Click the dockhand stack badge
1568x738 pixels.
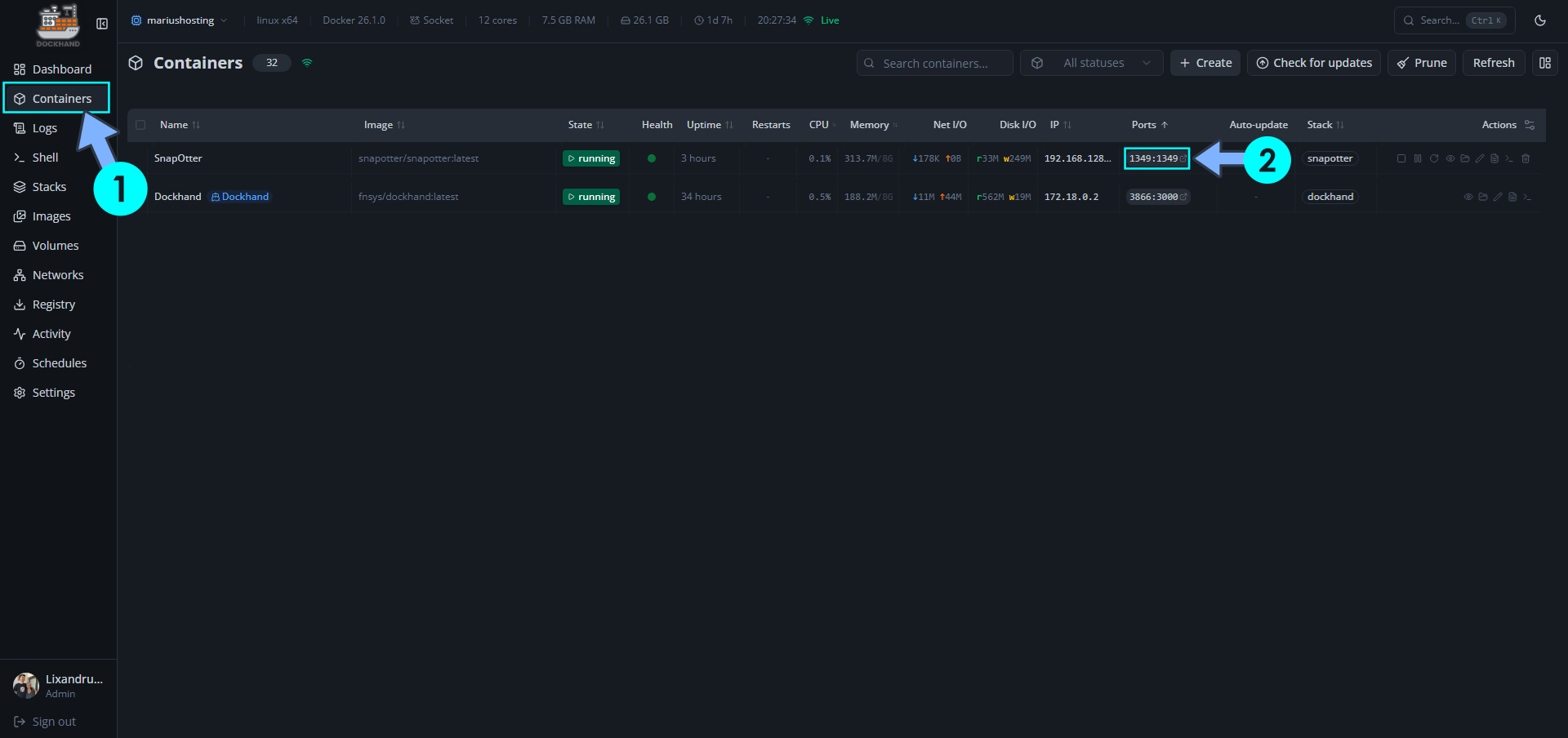pyautogui.click(x=1330, y=197)
